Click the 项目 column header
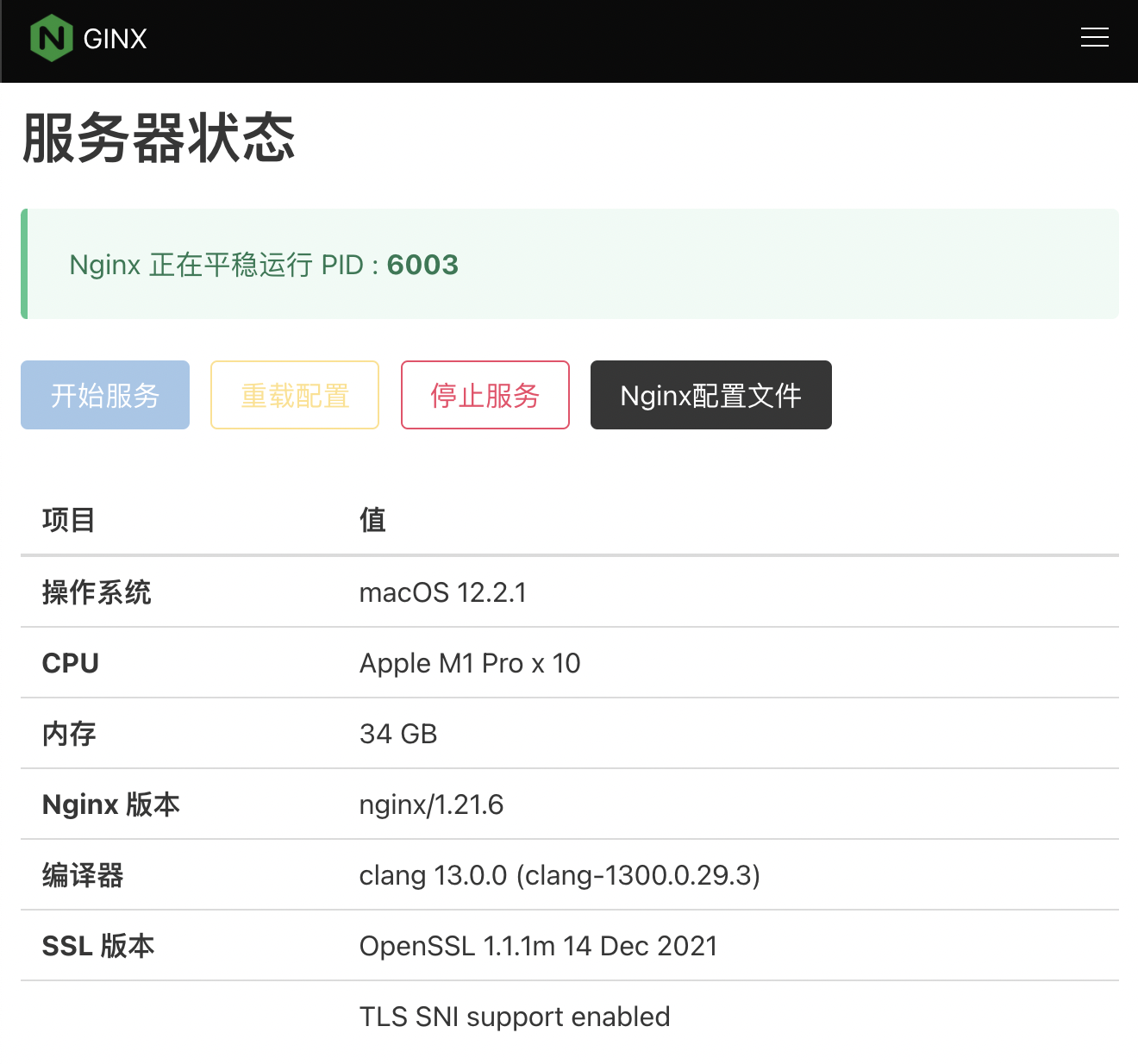Image resolution: width=1138 pixels, height=1064 pixels. pos(69,520)
